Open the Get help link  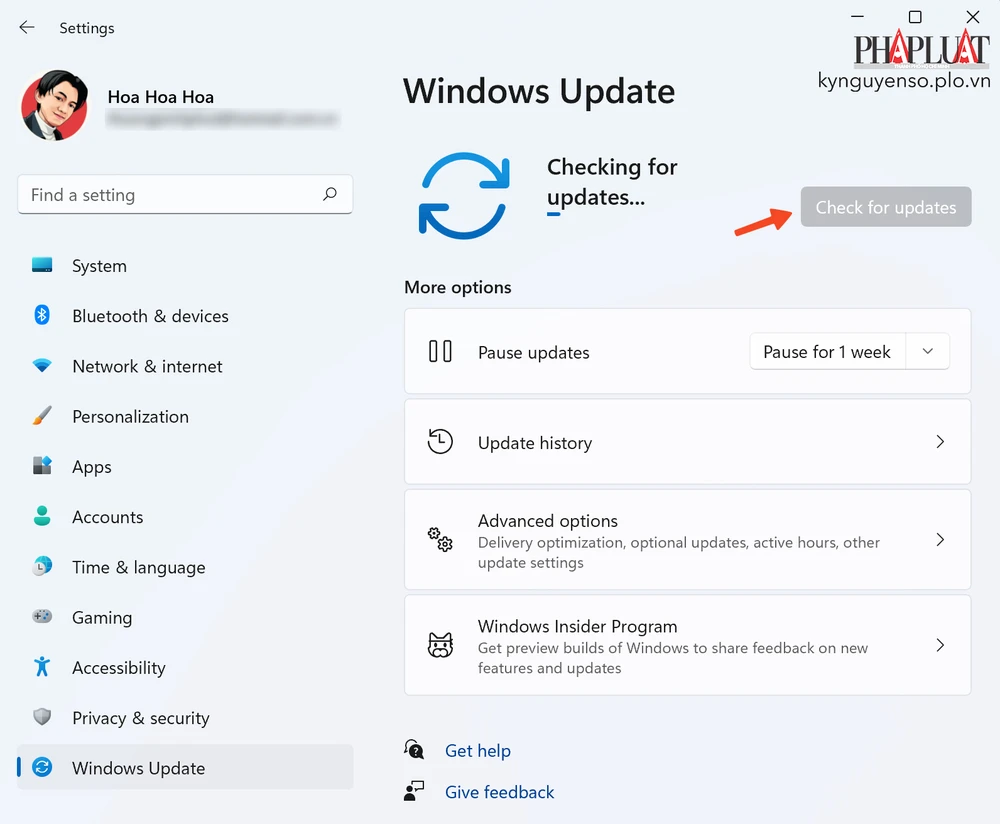click(x=478, y=751)
